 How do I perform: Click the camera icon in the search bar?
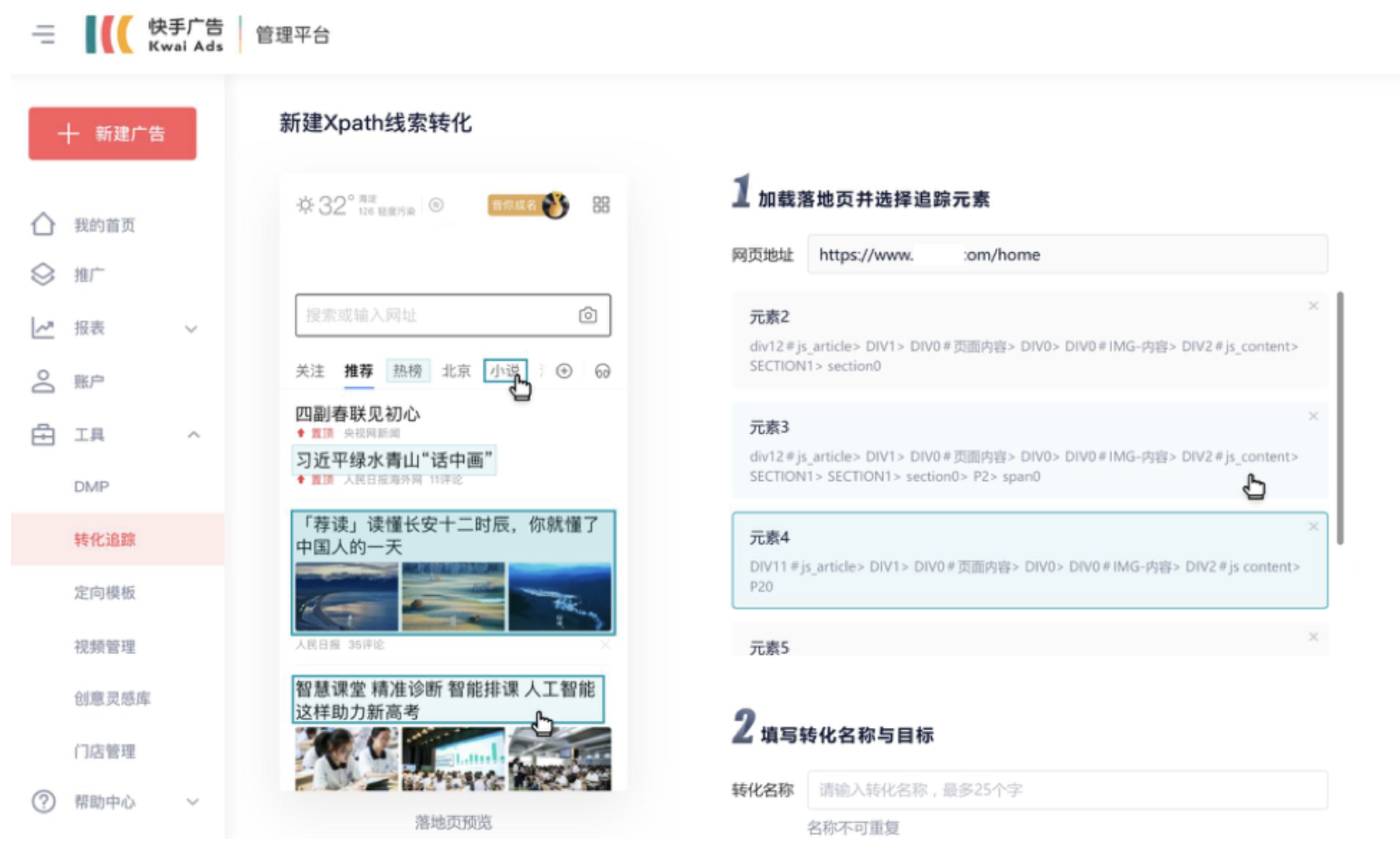pos(587,315)
